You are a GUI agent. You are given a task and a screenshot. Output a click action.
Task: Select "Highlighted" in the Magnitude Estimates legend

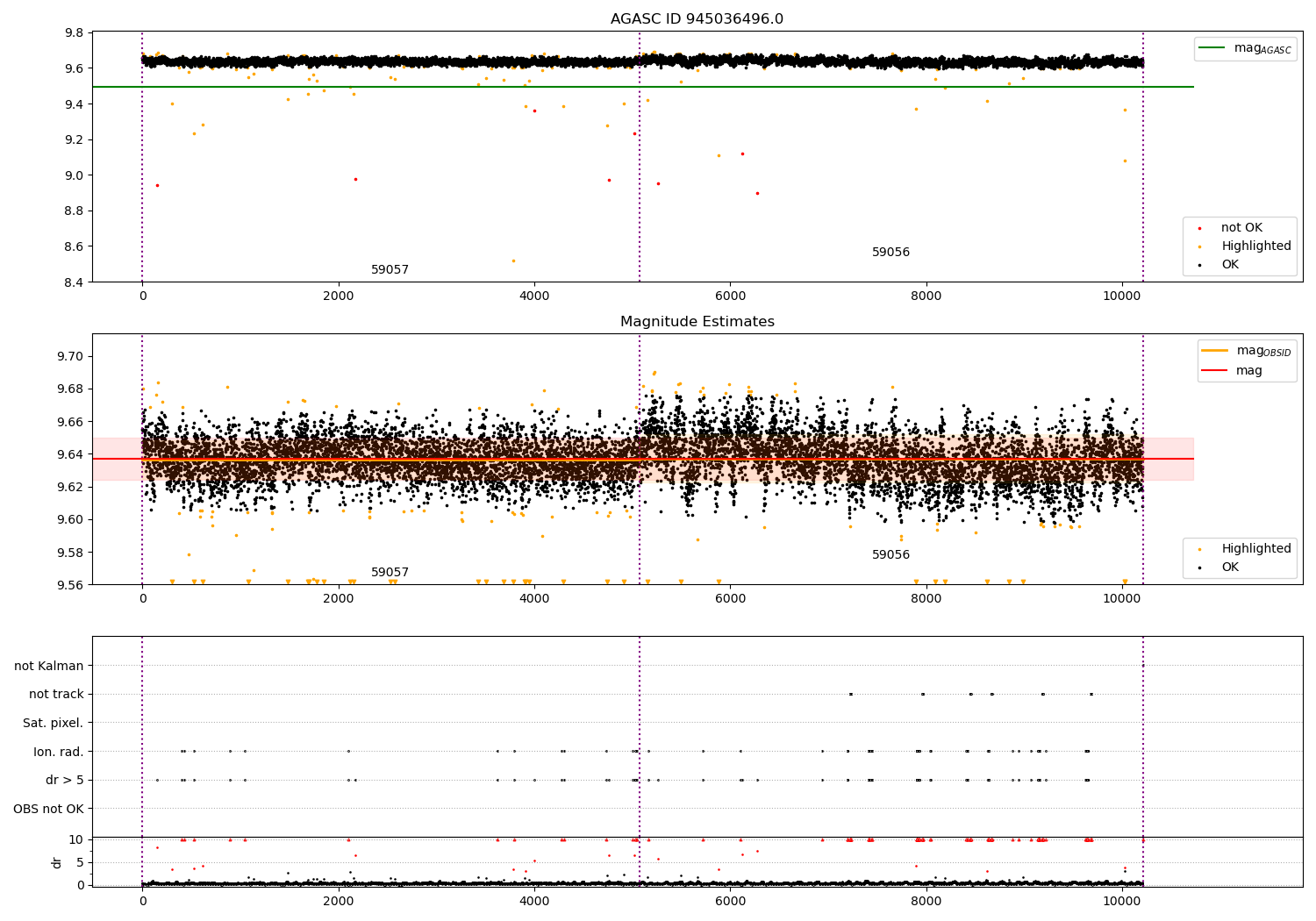pos(1255,549)
